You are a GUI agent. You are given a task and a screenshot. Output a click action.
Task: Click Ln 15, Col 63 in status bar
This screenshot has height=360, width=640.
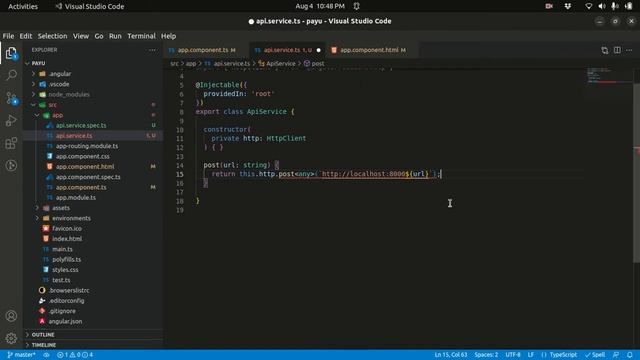pyautogui.click(x=451, y=355)
